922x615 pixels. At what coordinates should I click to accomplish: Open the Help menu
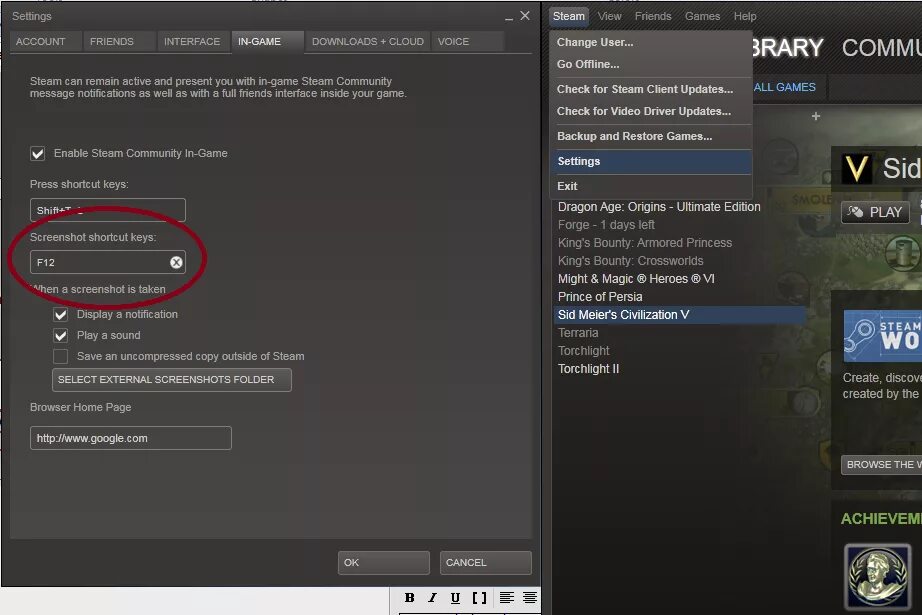(744, 16)
